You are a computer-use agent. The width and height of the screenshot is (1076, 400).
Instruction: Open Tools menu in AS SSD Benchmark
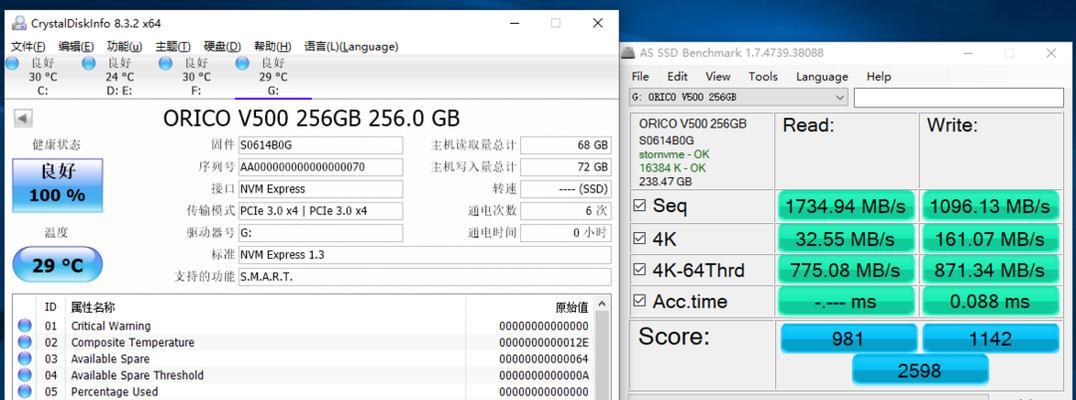pyautogui.click(x=763, y=77)
